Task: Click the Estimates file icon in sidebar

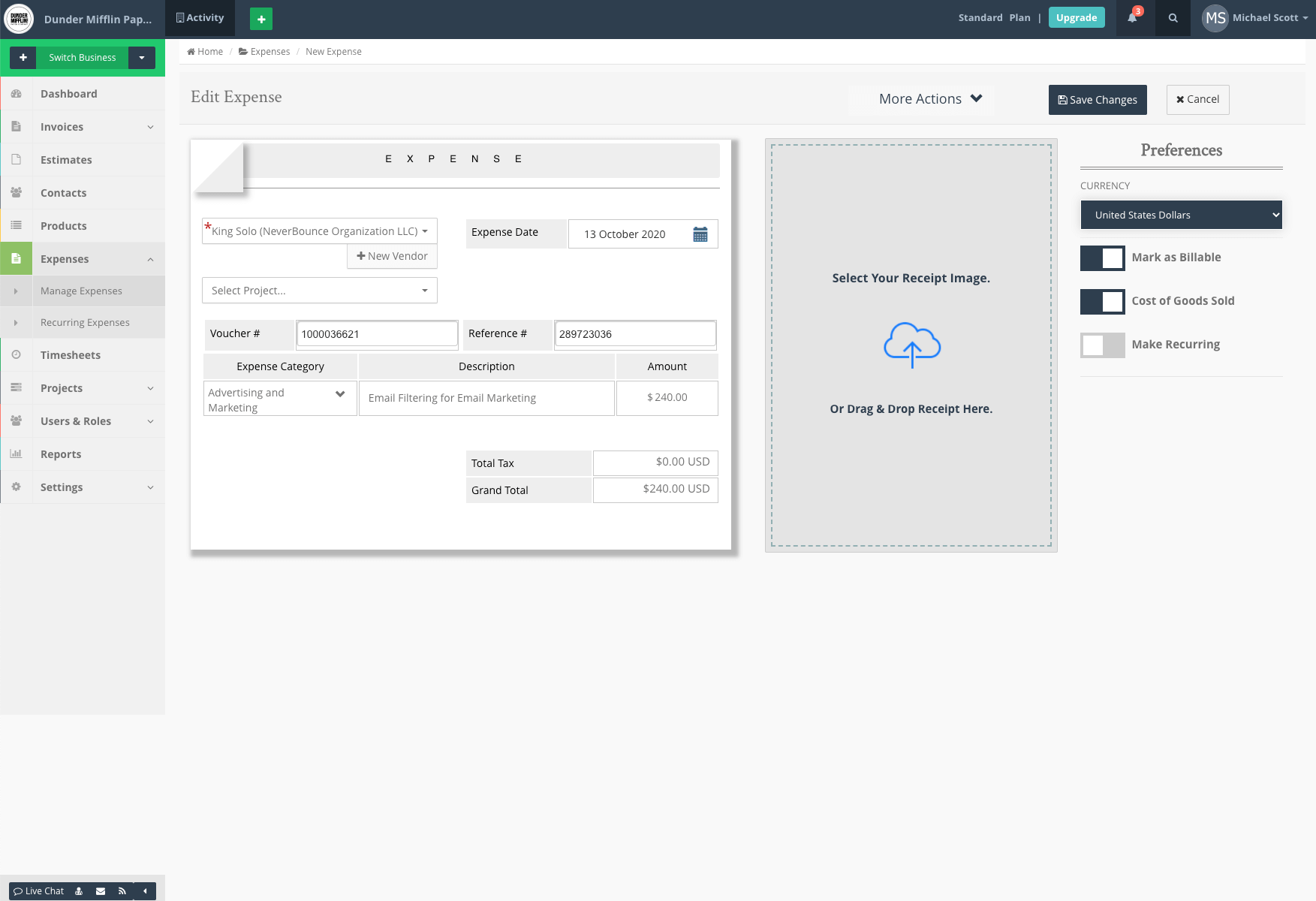Action: [x=17, y=160]
